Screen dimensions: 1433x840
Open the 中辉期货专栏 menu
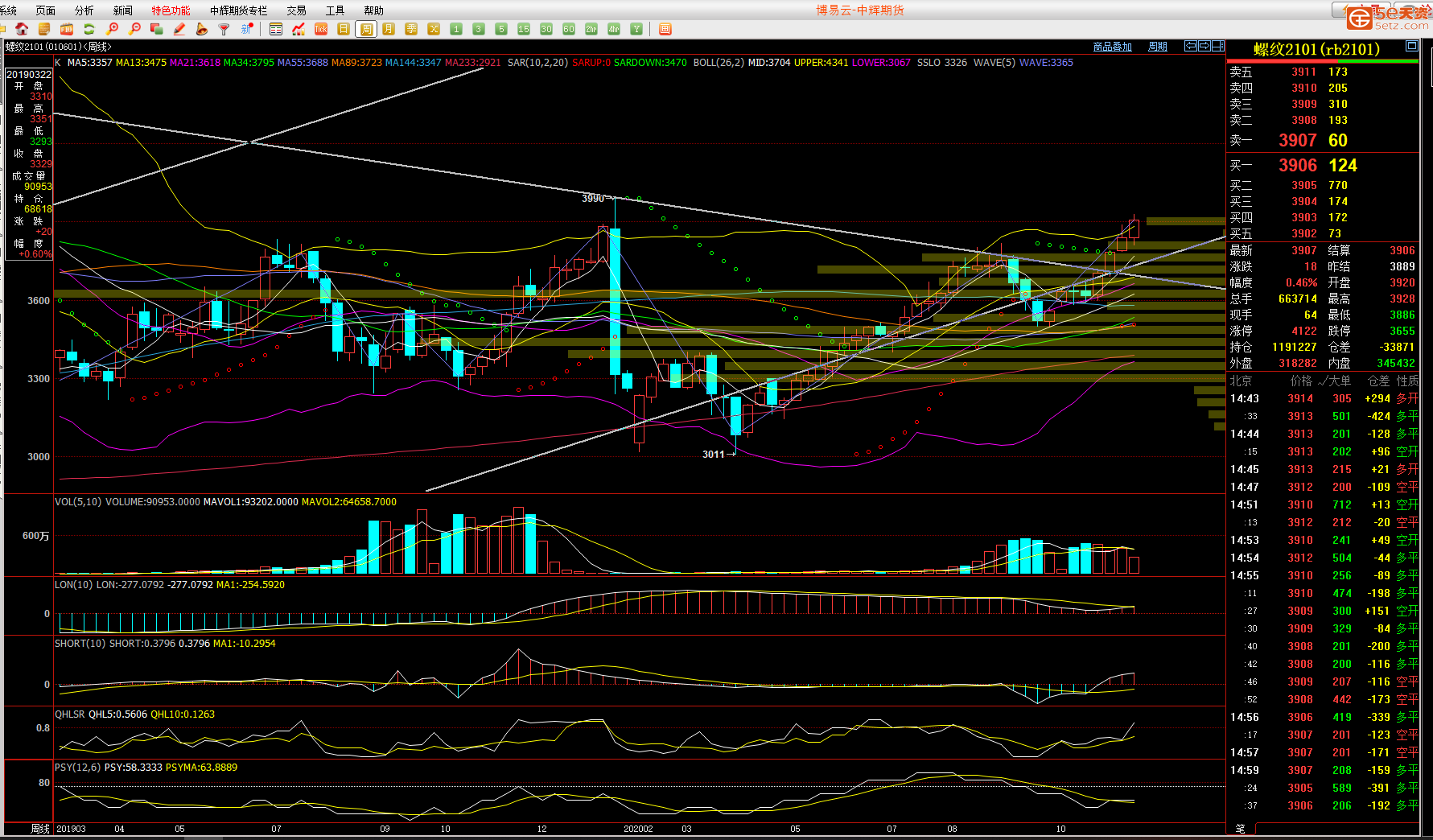tap(239, 10)
